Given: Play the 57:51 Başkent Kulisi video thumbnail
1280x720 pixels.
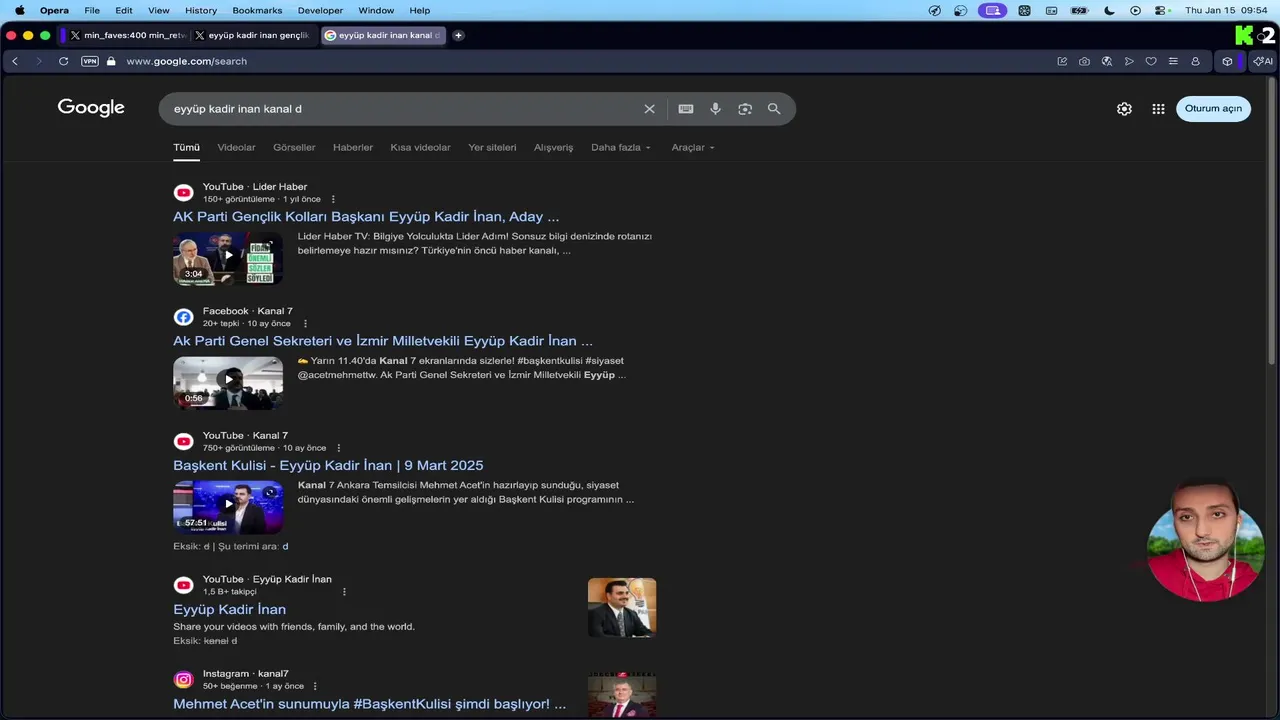Looking at the screenshot, I should (x=228, y=507).
